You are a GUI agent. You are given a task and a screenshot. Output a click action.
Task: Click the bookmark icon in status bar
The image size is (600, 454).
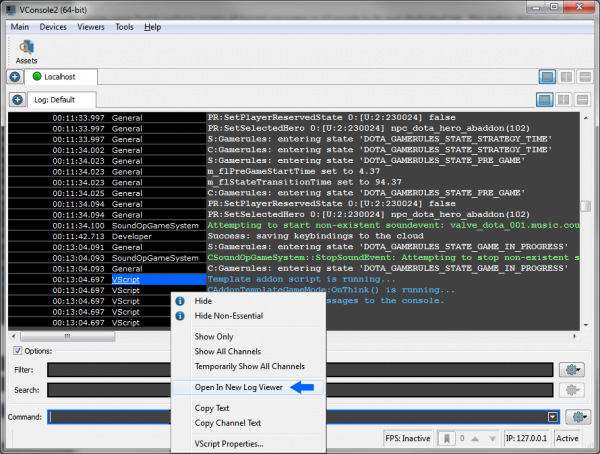446,438
